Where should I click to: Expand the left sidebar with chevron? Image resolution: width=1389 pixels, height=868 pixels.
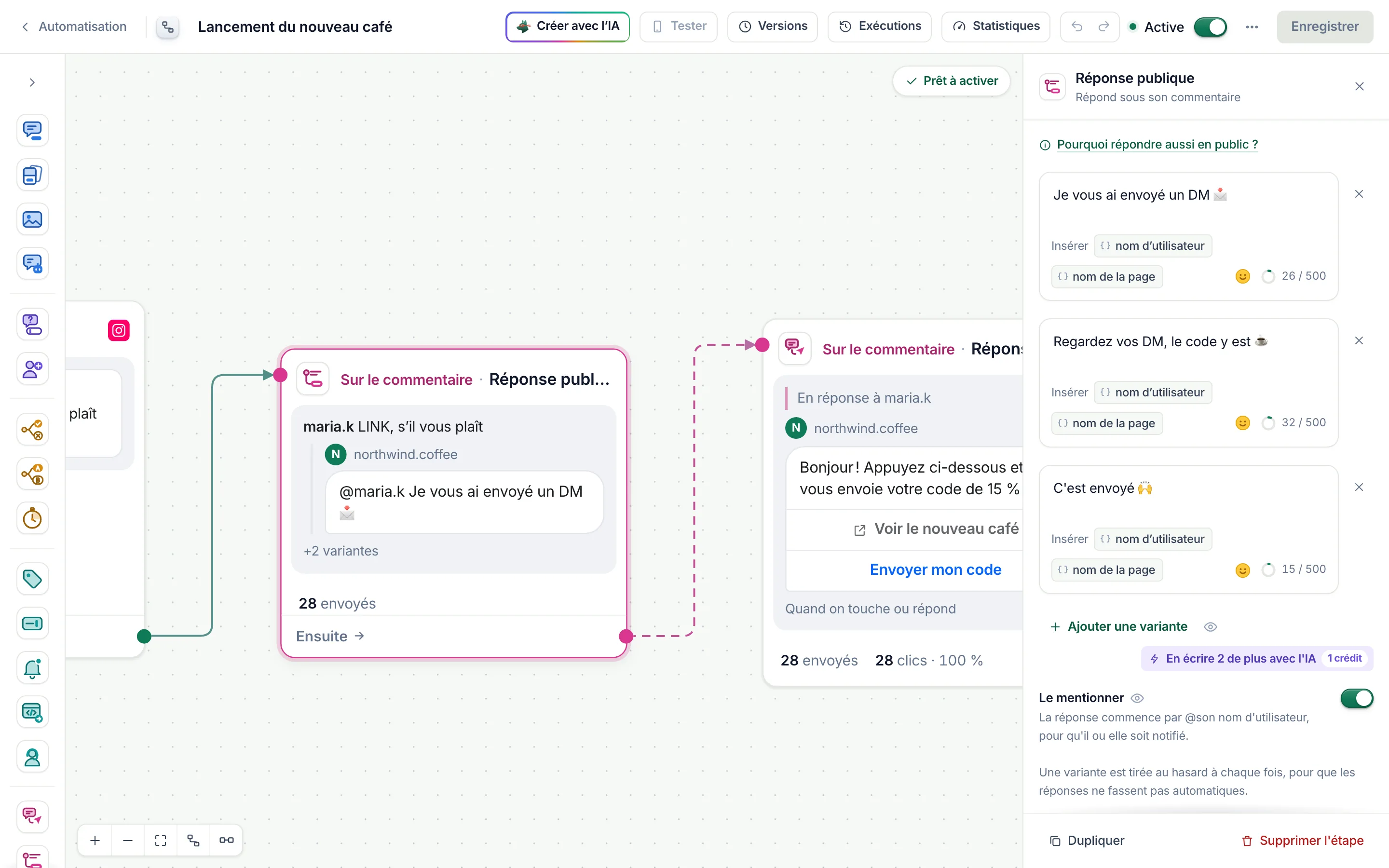(32, 82)
